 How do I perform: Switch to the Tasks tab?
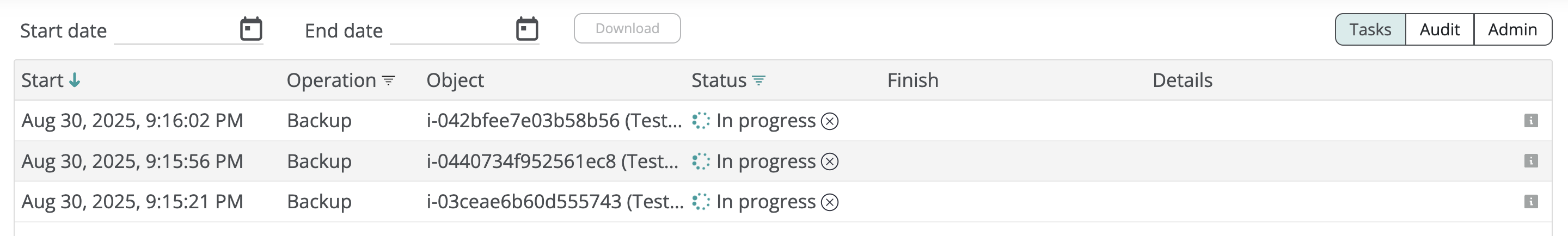pos(1370,29)
